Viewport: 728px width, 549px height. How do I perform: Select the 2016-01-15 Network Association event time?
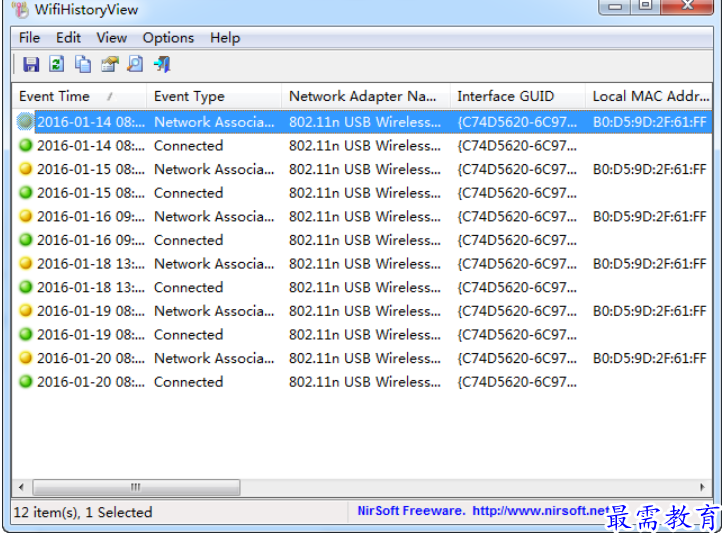click(91, 169)
